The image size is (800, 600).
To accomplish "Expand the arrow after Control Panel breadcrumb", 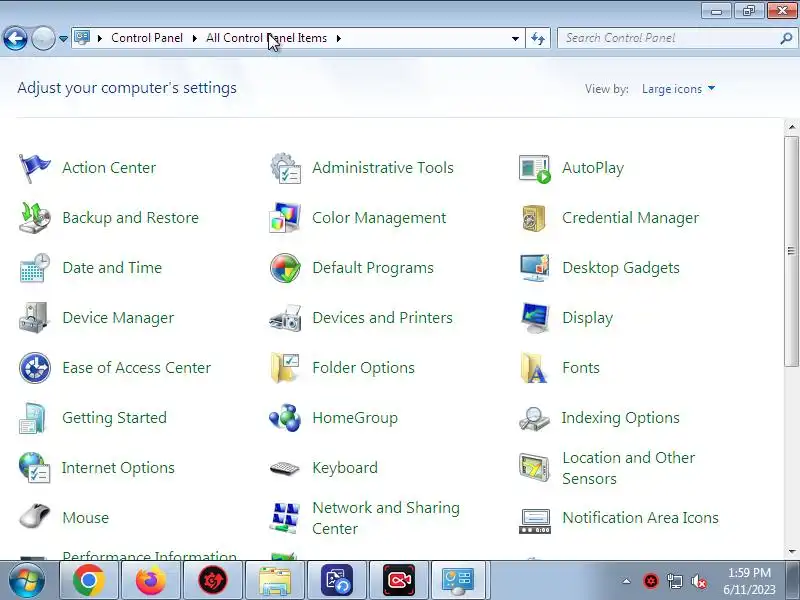I will tap(194, 38).
